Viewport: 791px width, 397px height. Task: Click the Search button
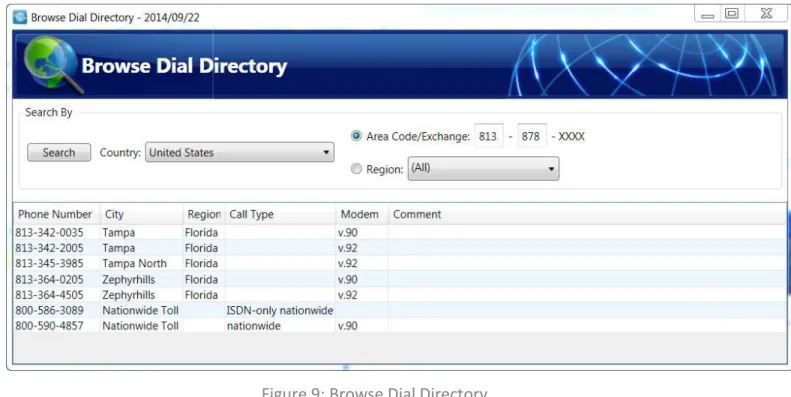(x=59, y=152)
